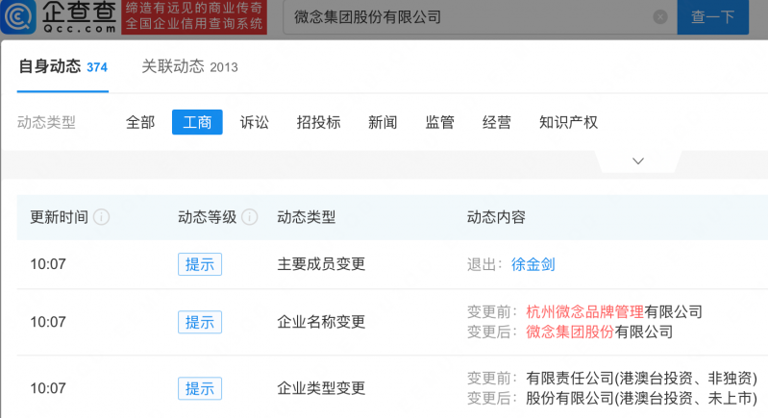The image size is (768, 418).
Task: Click the info icon beside 动态等级
Action: click(x=250, y=217)
